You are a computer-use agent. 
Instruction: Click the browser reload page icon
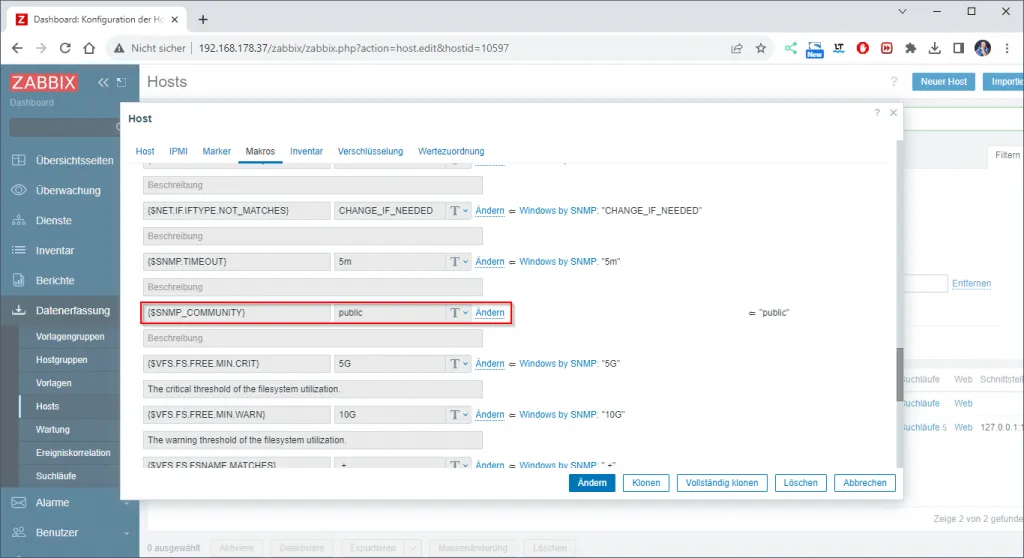[x=66, y=48]
